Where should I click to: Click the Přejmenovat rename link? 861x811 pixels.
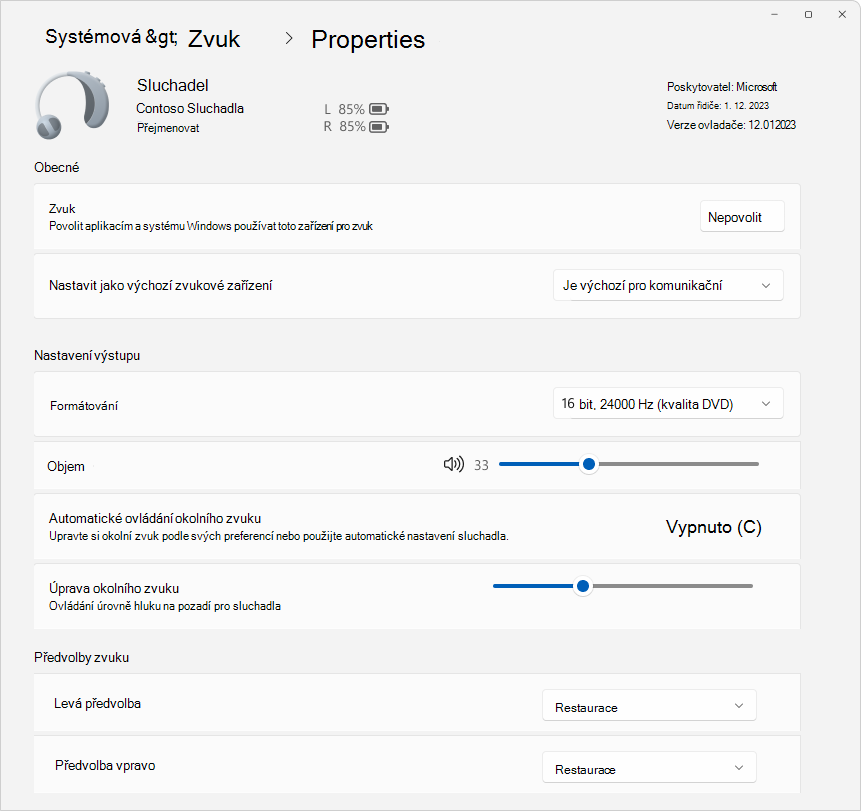point(168,128)
